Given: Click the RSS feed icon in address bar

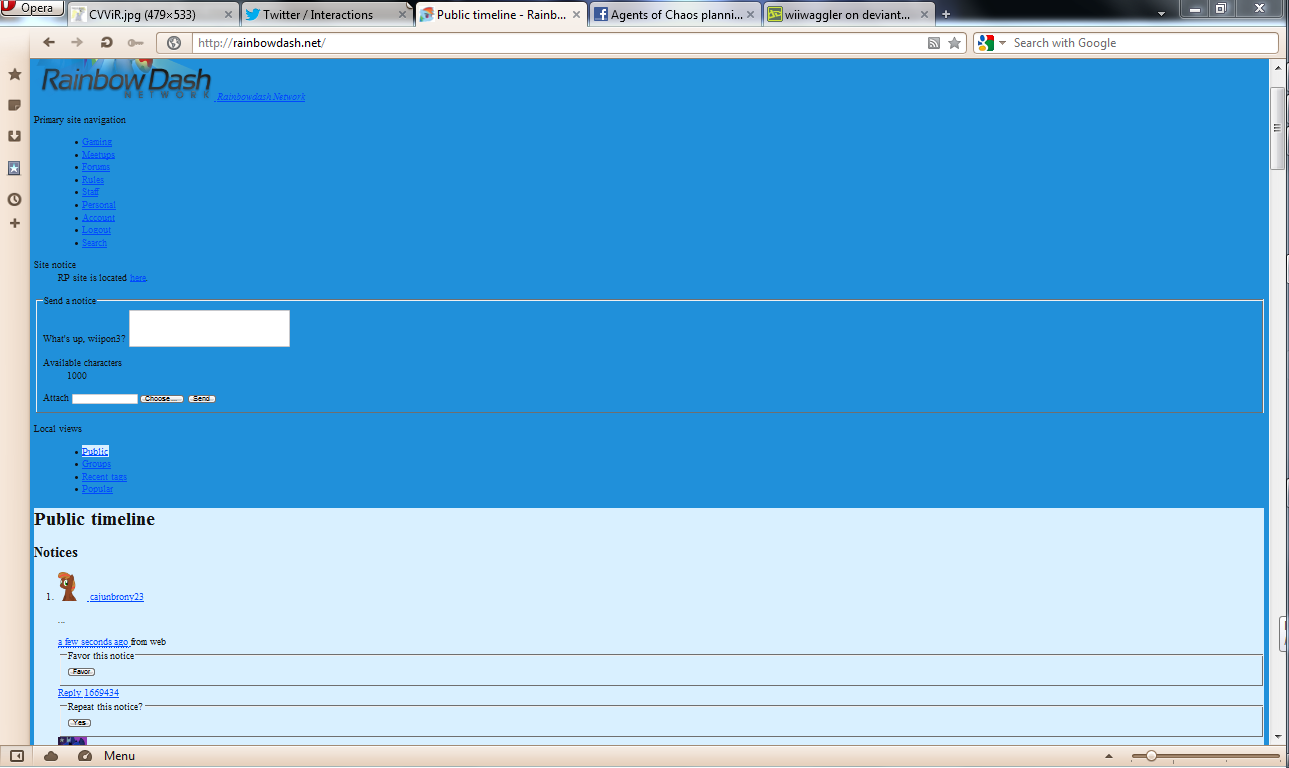Looking at the screenshot, I should (934, 43).
